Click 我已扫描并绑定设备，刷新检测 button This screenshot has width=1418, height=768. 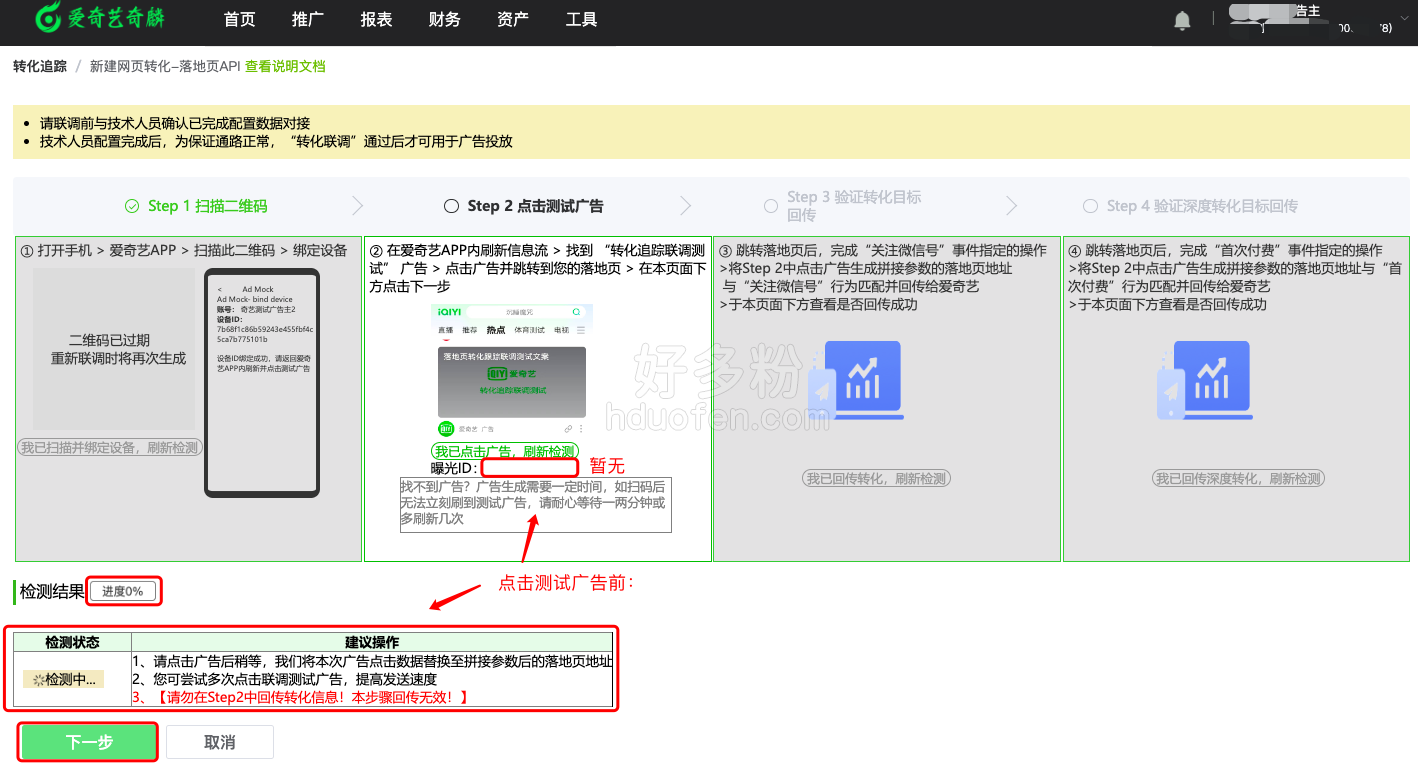[110, 447]
